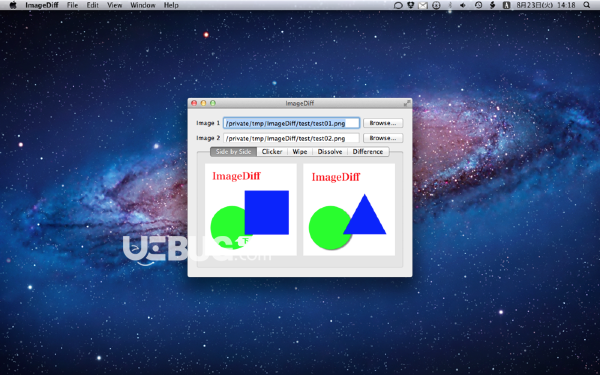Image resolution: width=600 pixels, height=375 pixels.
Task: Browse for Image 1 file
Action: click(383, 123)
